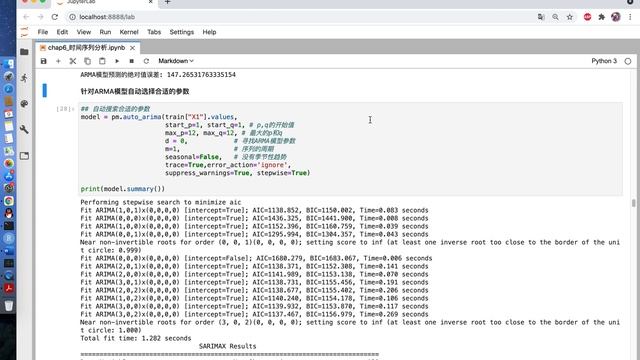Open the Markdown cell type dropdown
The image size is (640, 360).
pos(176,61)
